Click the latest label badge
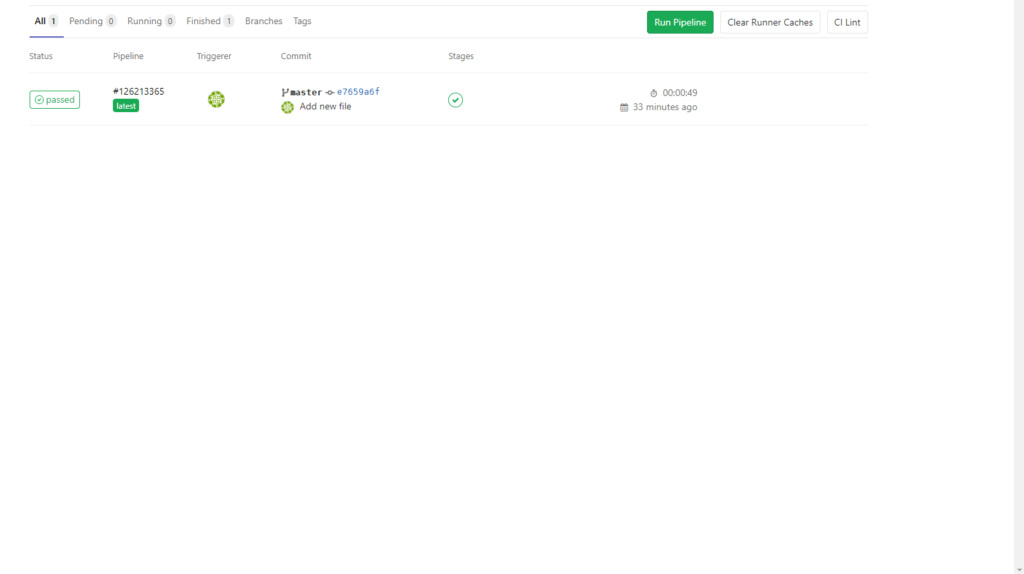1024x574 pixels. (126, 106)
